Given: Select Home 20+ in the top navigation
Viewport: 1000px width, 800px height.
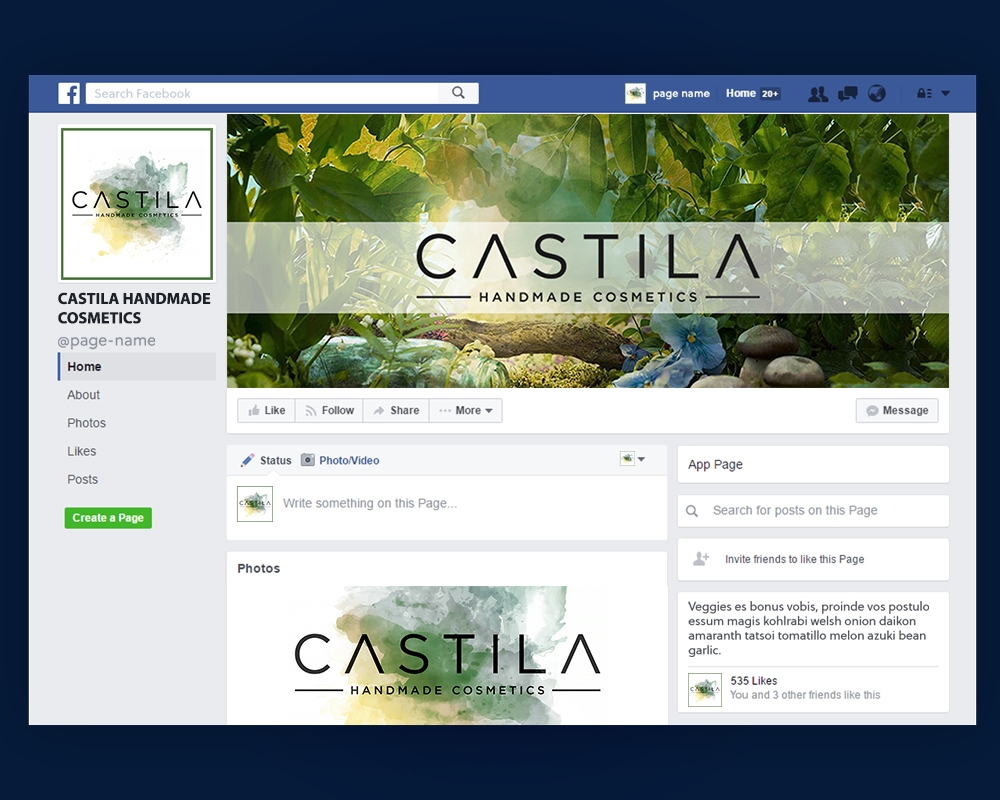Looking at the screenshot, I should click(752, 93).
